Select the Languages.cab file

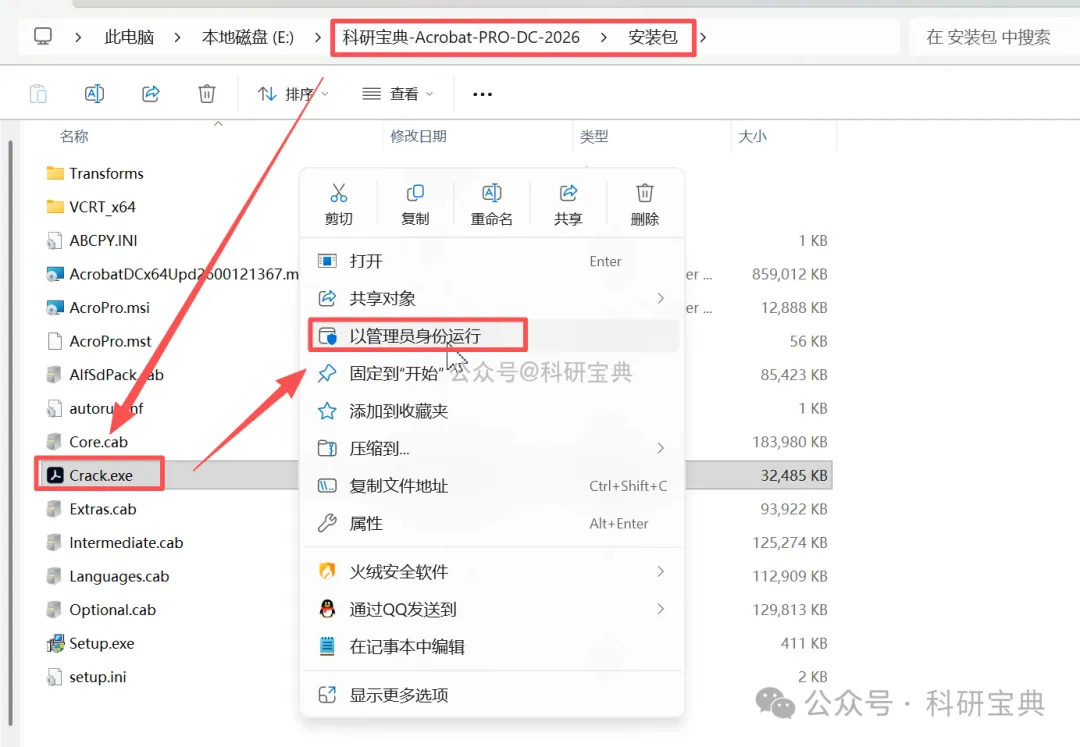click(x=119, y=576)
